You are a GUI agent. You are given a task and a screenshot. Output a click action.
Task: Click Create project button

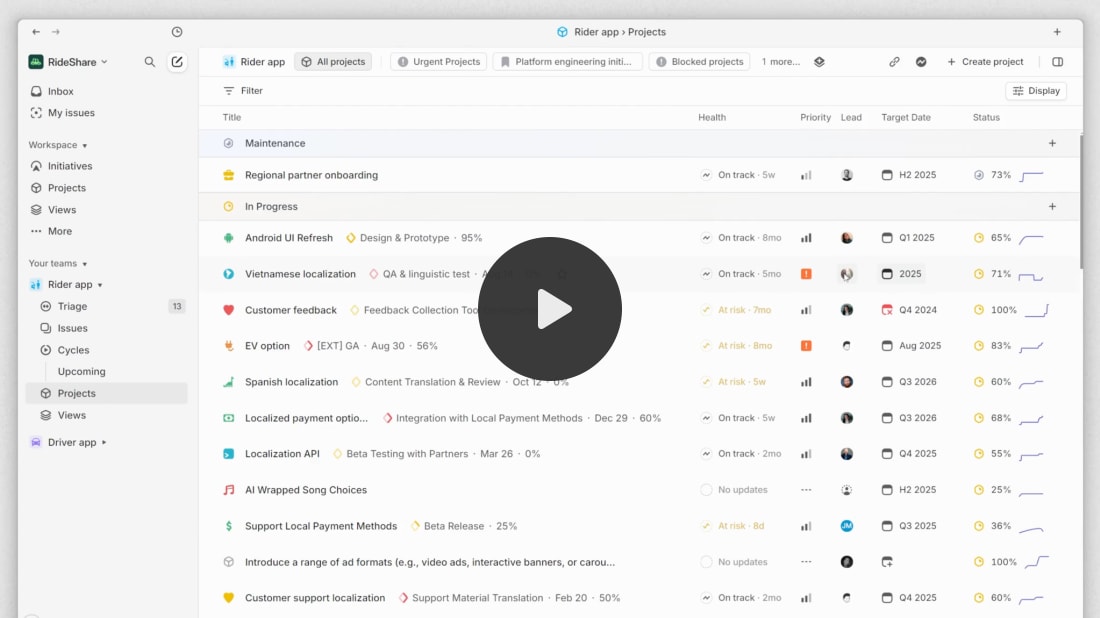click(985, 62)
